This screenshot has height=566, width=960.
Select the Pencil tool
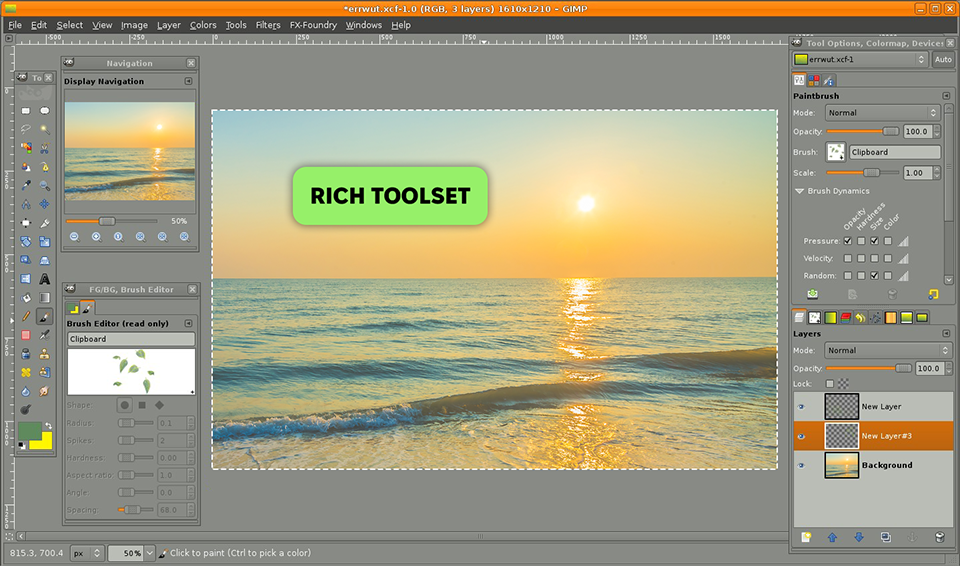point(26,316)
